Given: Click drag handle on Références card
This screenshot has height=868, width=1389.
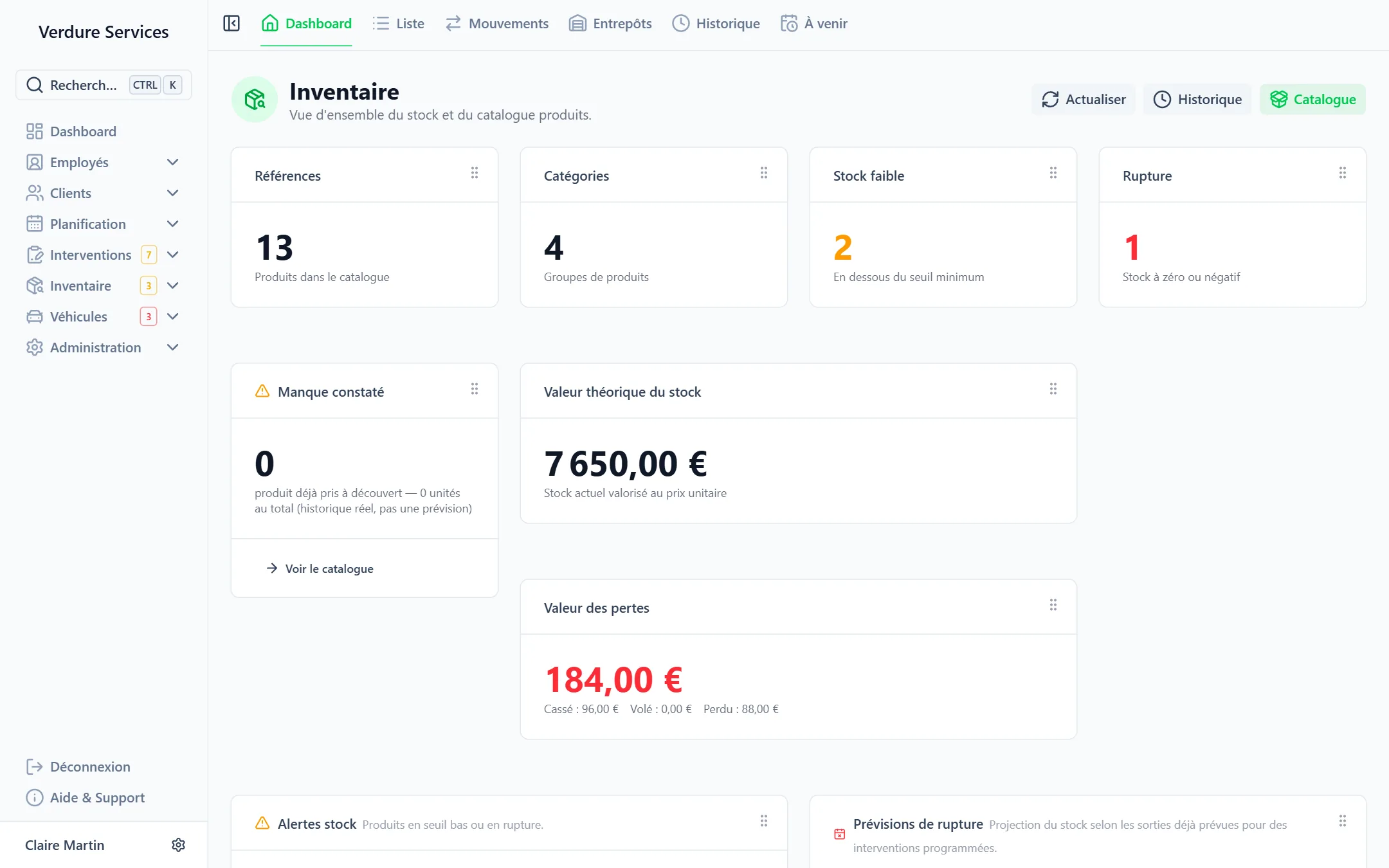Looking at the screenshot, I should (x=475, y=173).
